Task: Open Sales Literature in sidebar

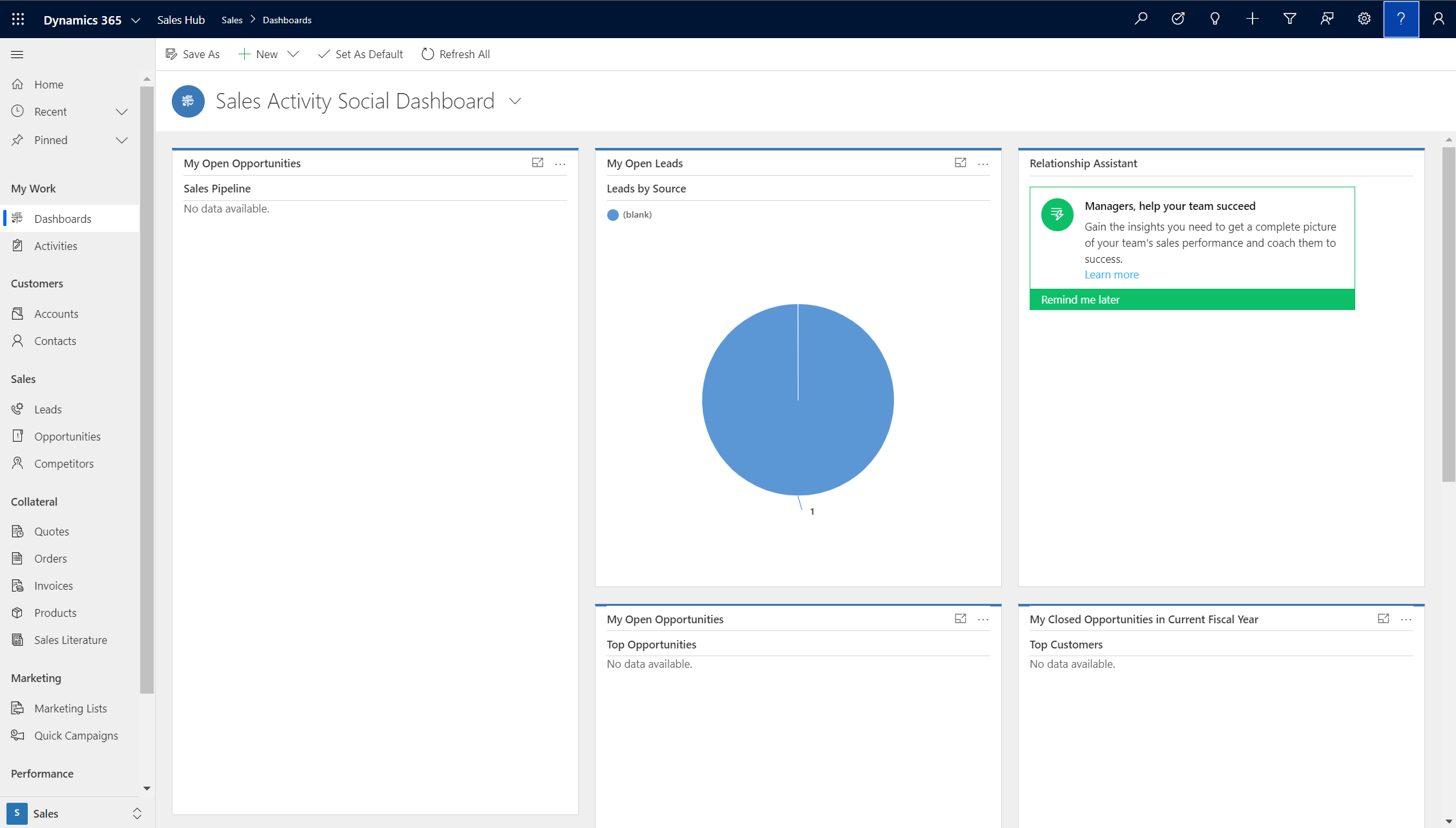Action: coord(70,640)
